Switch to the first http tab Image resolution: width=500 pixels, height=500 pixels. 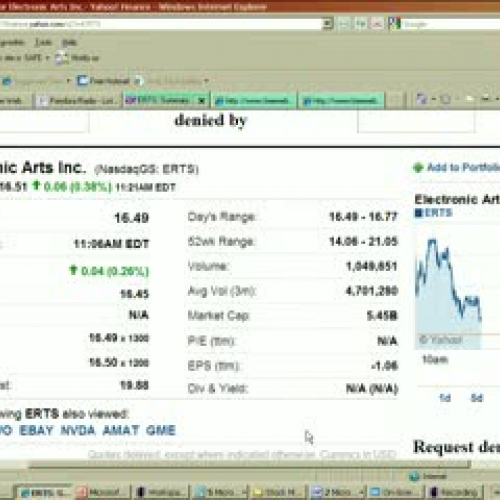click(x=254, y=100)
